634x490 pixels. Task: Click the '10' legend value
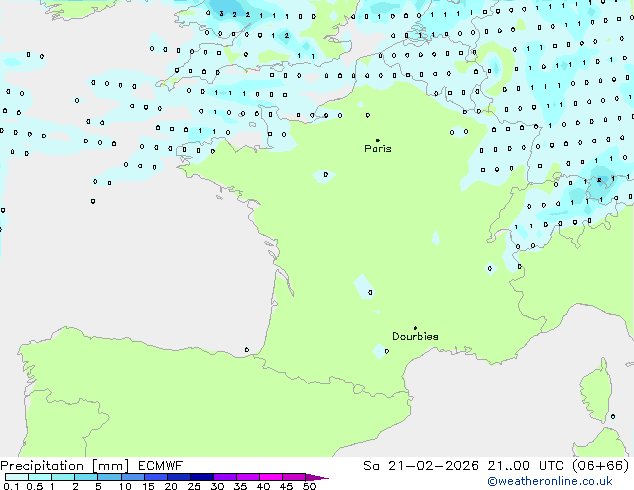125,486
